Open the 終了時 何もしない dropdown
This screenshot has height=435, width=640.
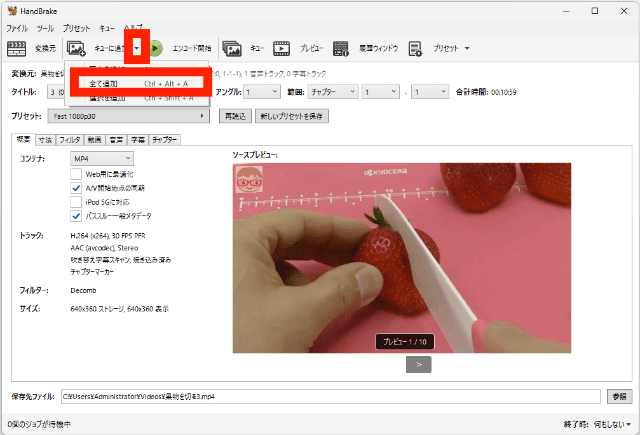[x=612, y=425]
